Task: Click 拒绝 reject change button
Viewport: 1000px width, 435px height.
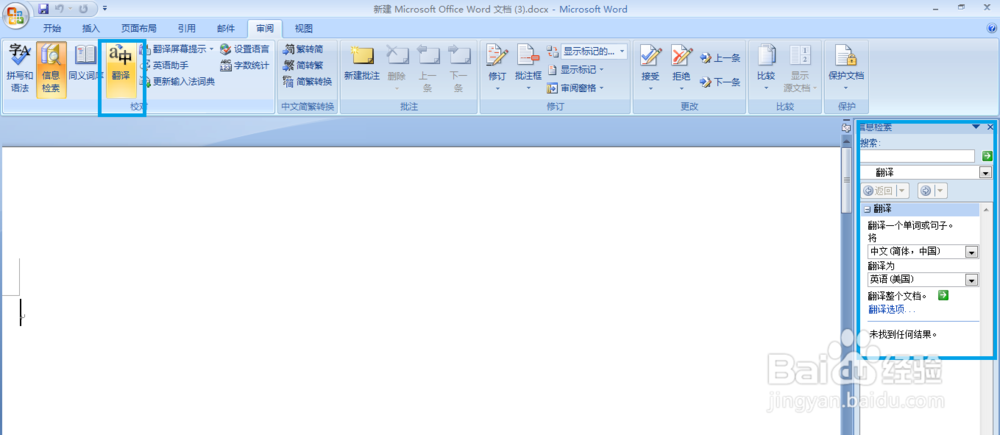Action: click(x=681, y=68)
